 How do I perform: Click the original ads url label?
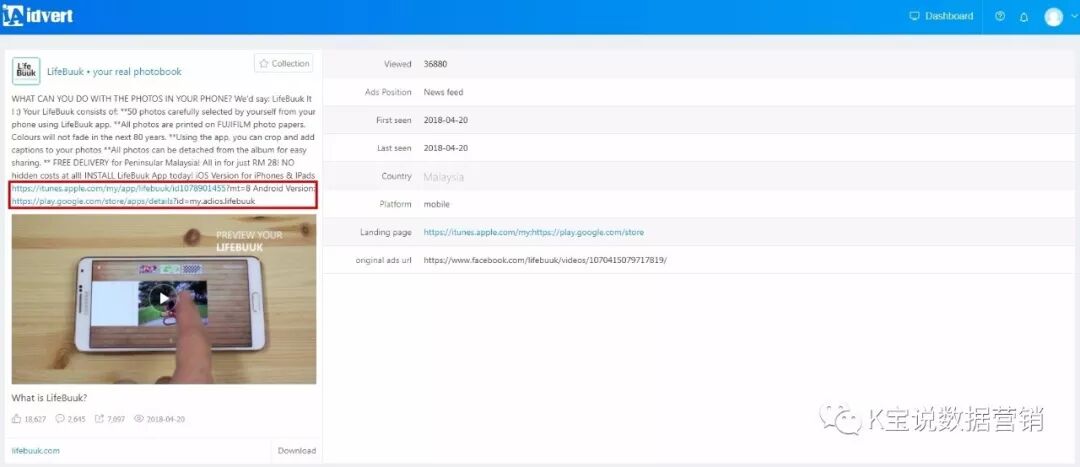(384, 260)
